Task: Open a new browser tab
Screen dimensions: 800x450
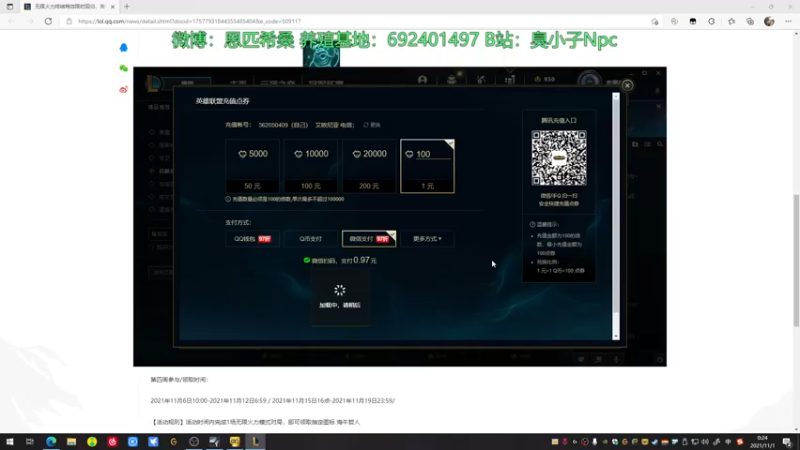Action: [x=127, y=7]
